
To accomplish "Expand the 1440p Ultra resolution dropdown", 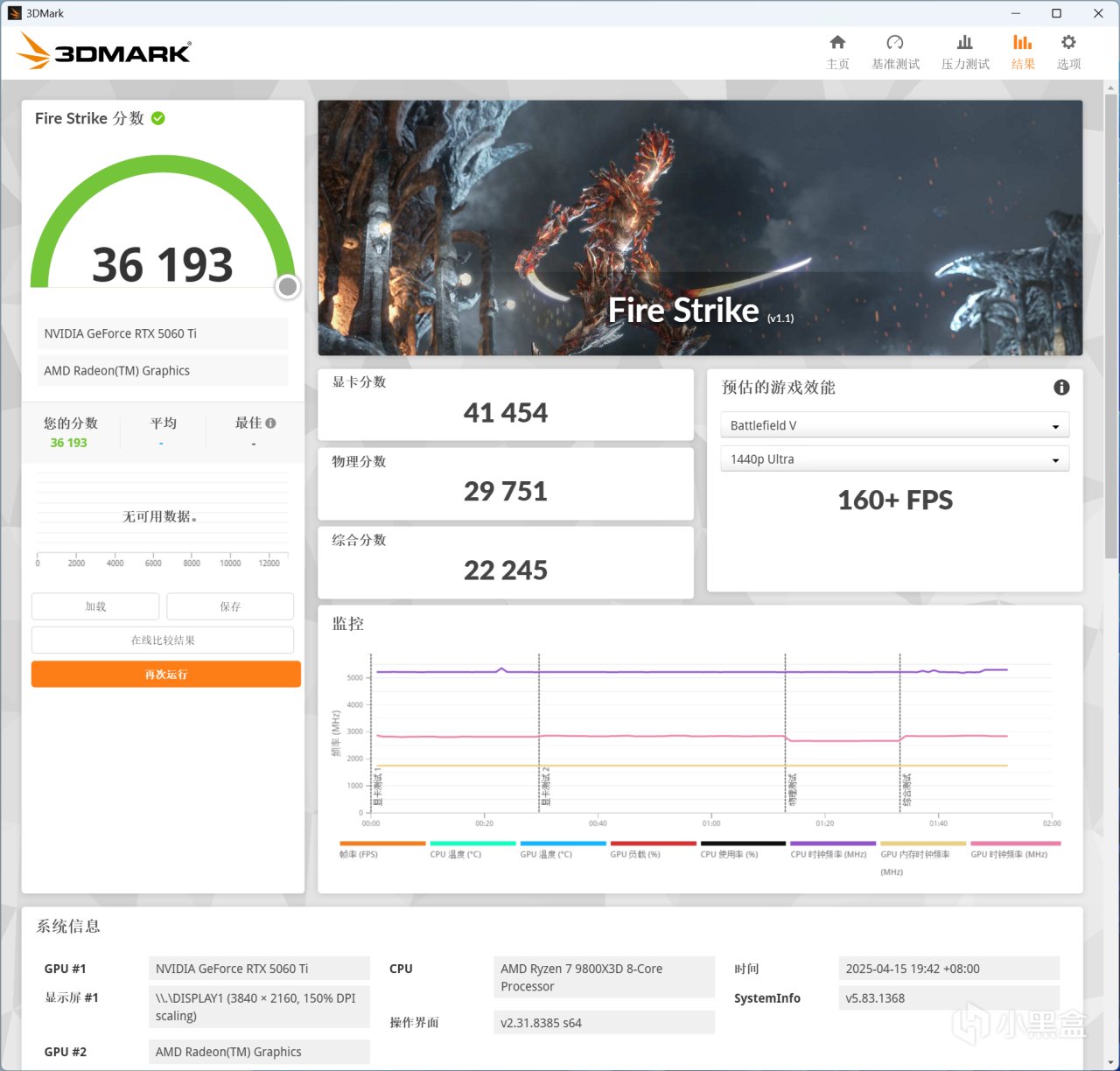I will coord(895,459).
